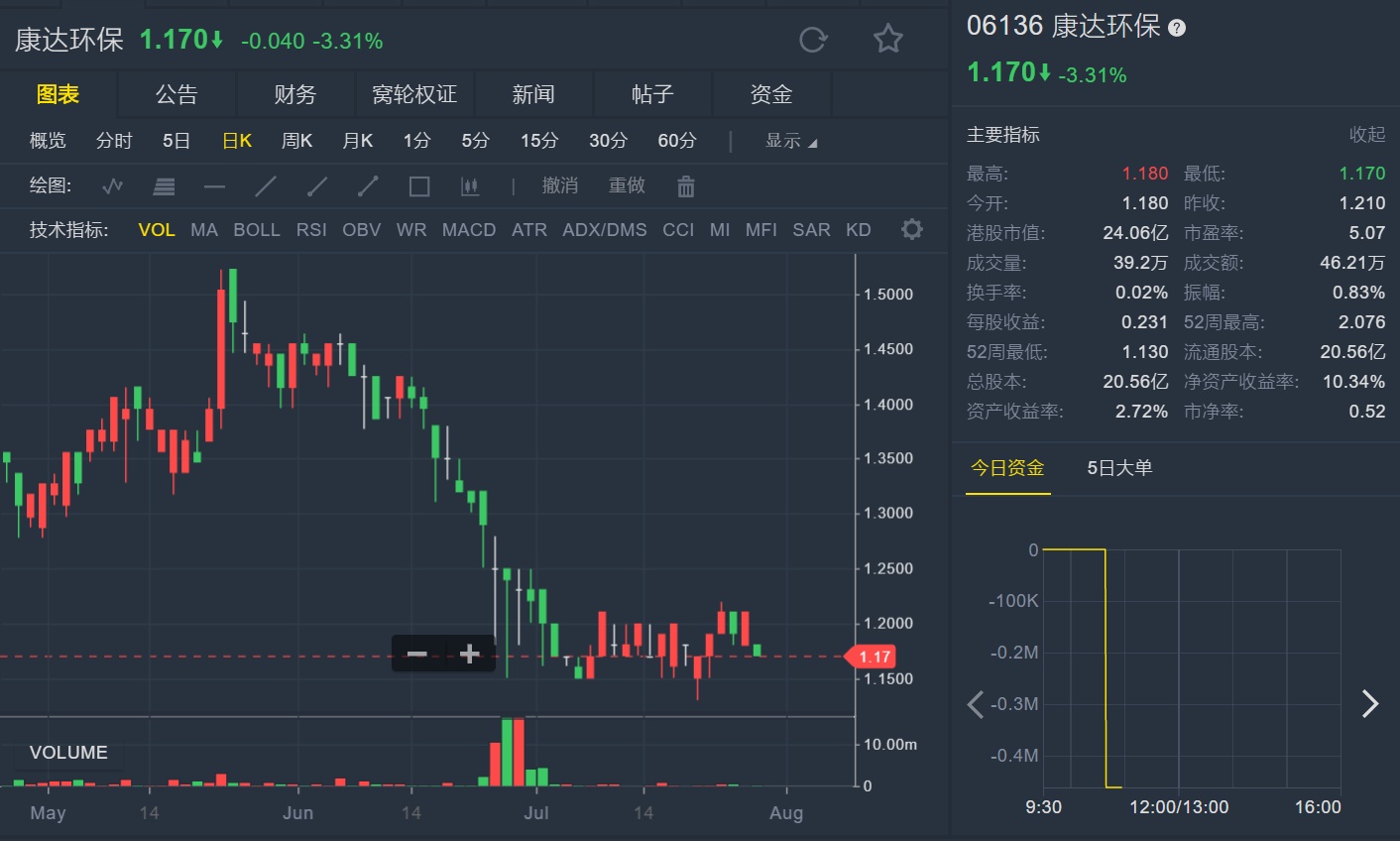The image size is (1400, 841).
Task: Click the refresh quote icon
Action: [813, 40]
